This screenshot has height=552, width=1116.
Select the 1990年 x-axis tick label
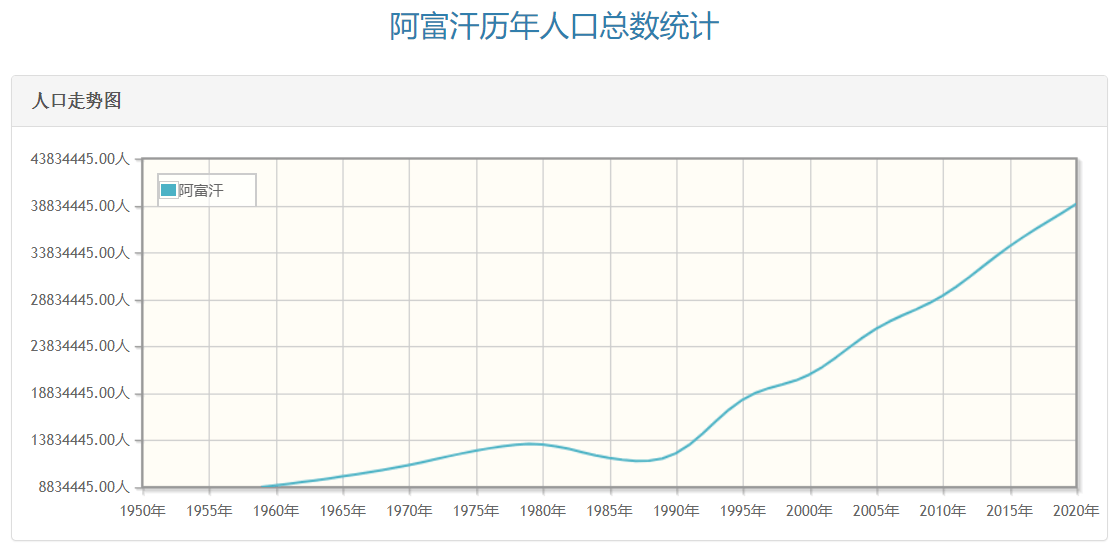pos(676,511)
